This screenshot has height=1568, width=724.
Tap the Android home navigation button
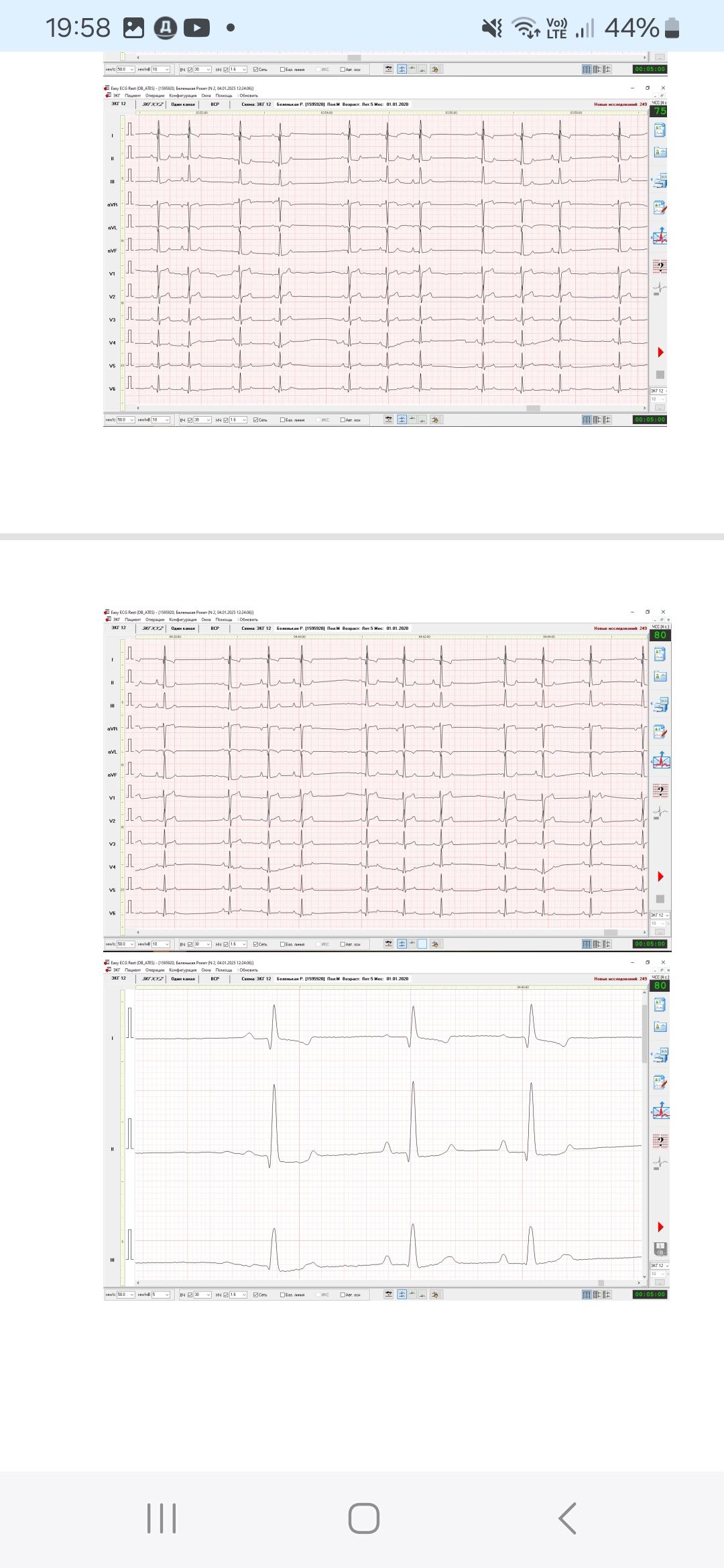tap(363, 1518)
